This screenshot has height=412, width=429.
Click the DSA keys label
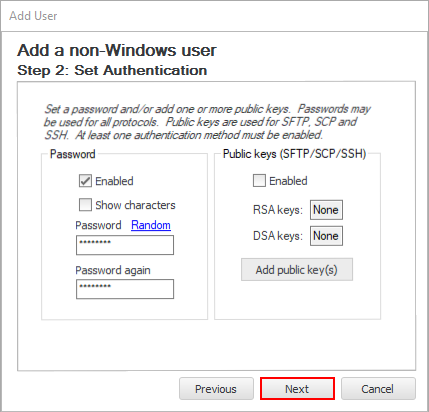click(278, 236)
